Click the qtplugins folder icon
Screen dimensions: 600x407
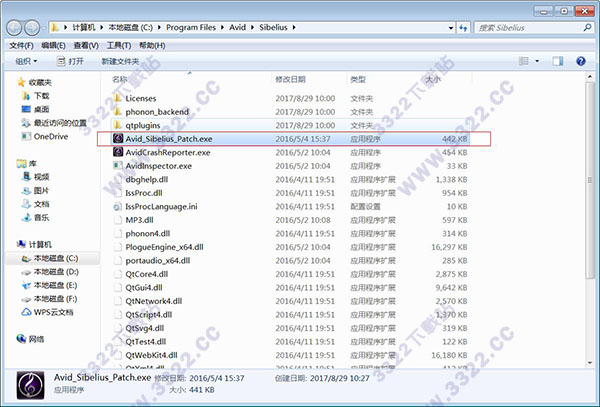118,125
